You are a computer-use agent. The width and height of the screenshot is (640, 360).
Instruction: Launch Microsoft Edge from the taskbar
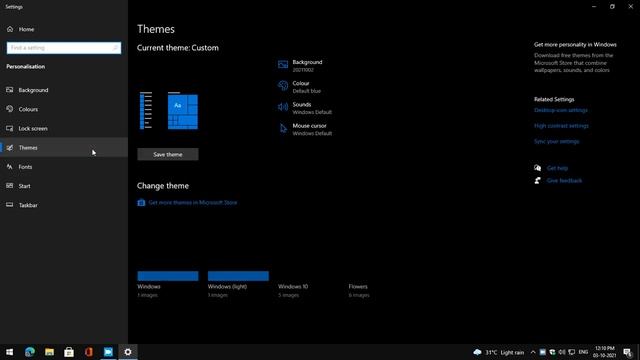point(29,352)
